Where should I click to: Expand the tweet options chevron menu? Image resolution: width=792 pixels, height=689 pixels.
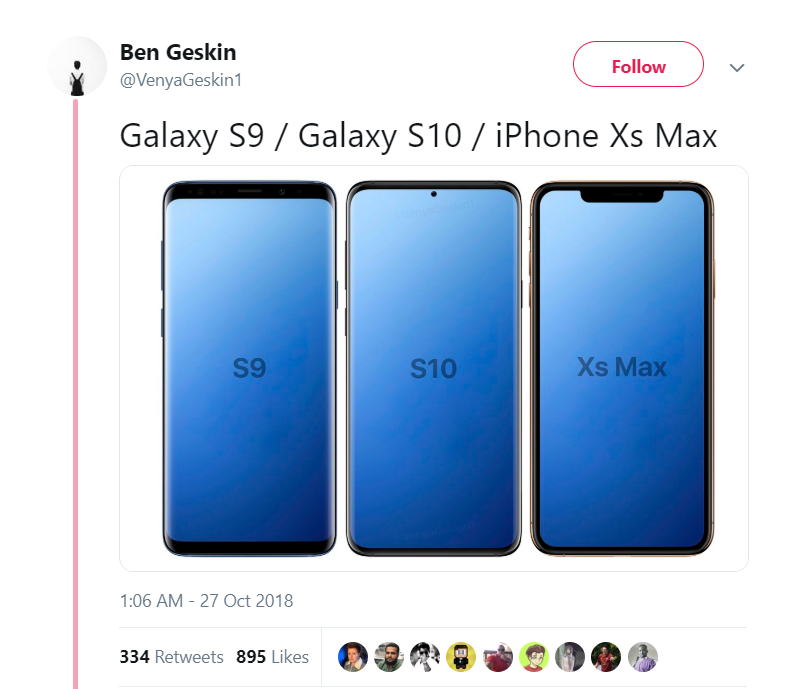(x=738, y=67)
